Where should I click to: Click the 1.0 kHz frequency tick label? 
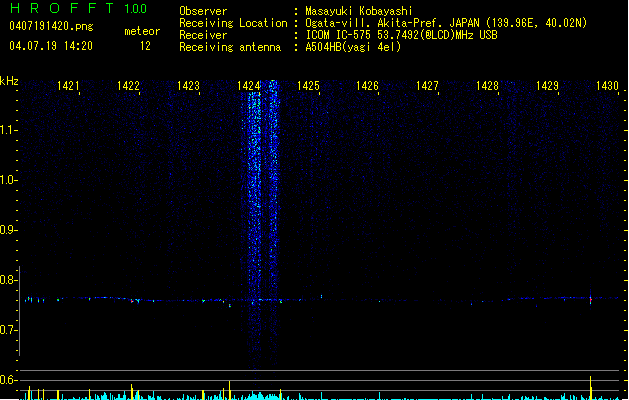(8, 180)
